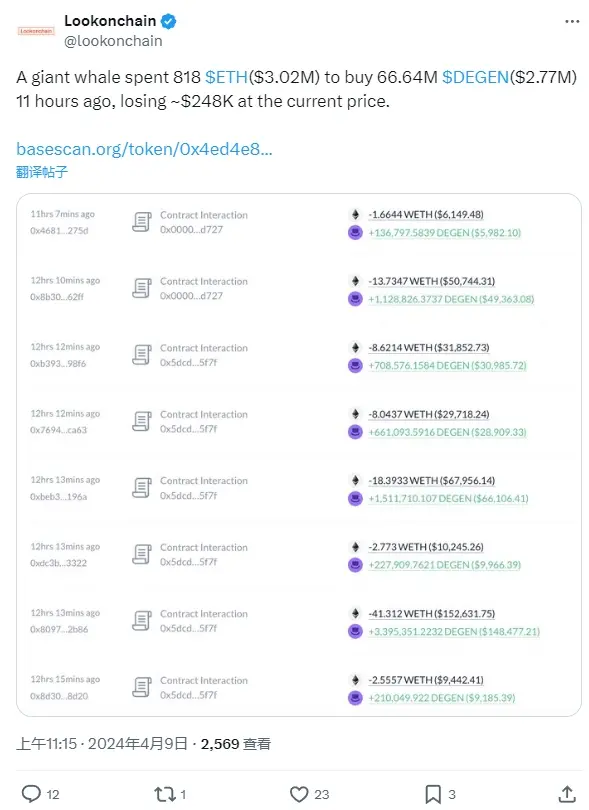Repost using the retweet arrows icon
Screen dimensions: 589x810
(x=165, y=794)
